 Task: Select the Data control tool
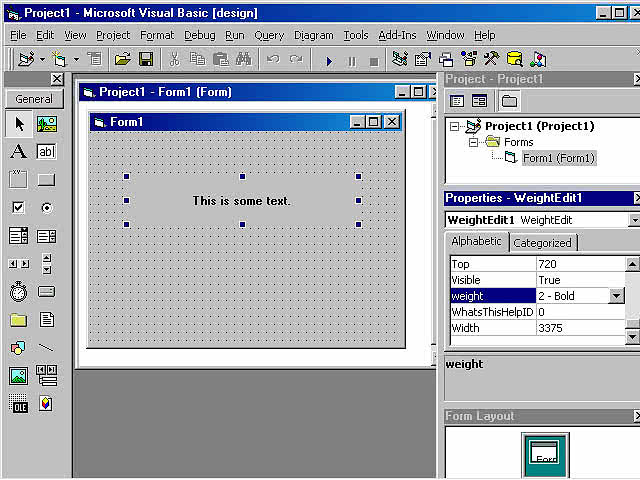tap(47, 376)
